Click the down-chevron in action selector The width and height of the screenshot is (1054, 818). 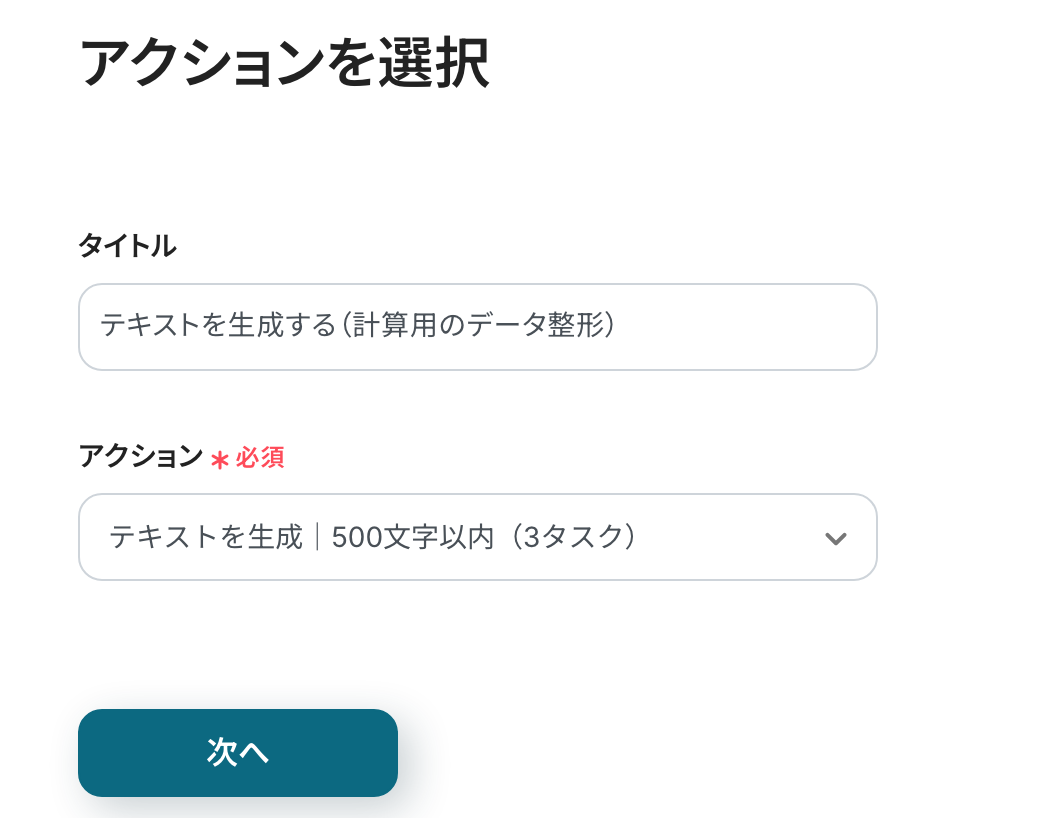tap(835, 538)
